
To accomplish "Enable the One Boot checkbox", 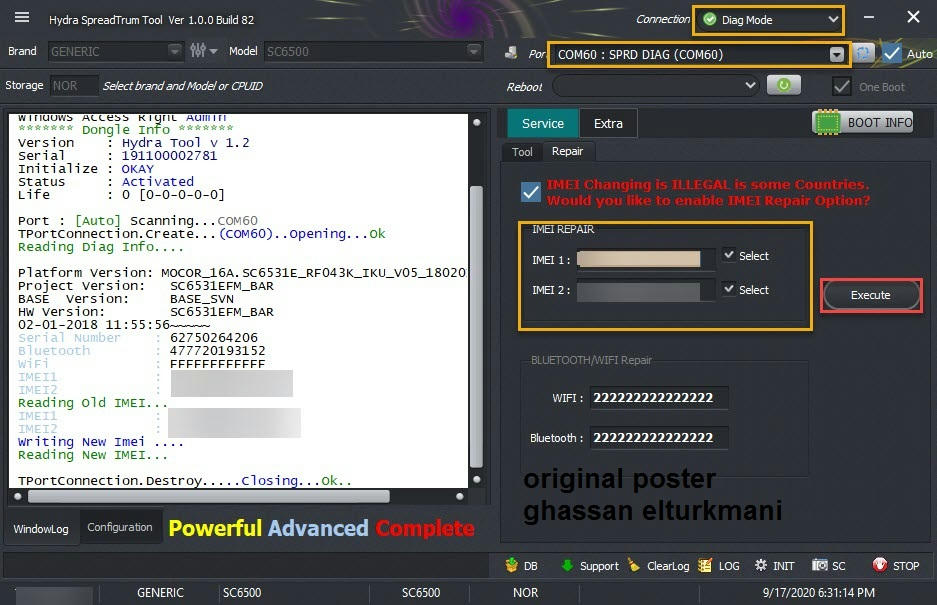I will pos(842,86).
